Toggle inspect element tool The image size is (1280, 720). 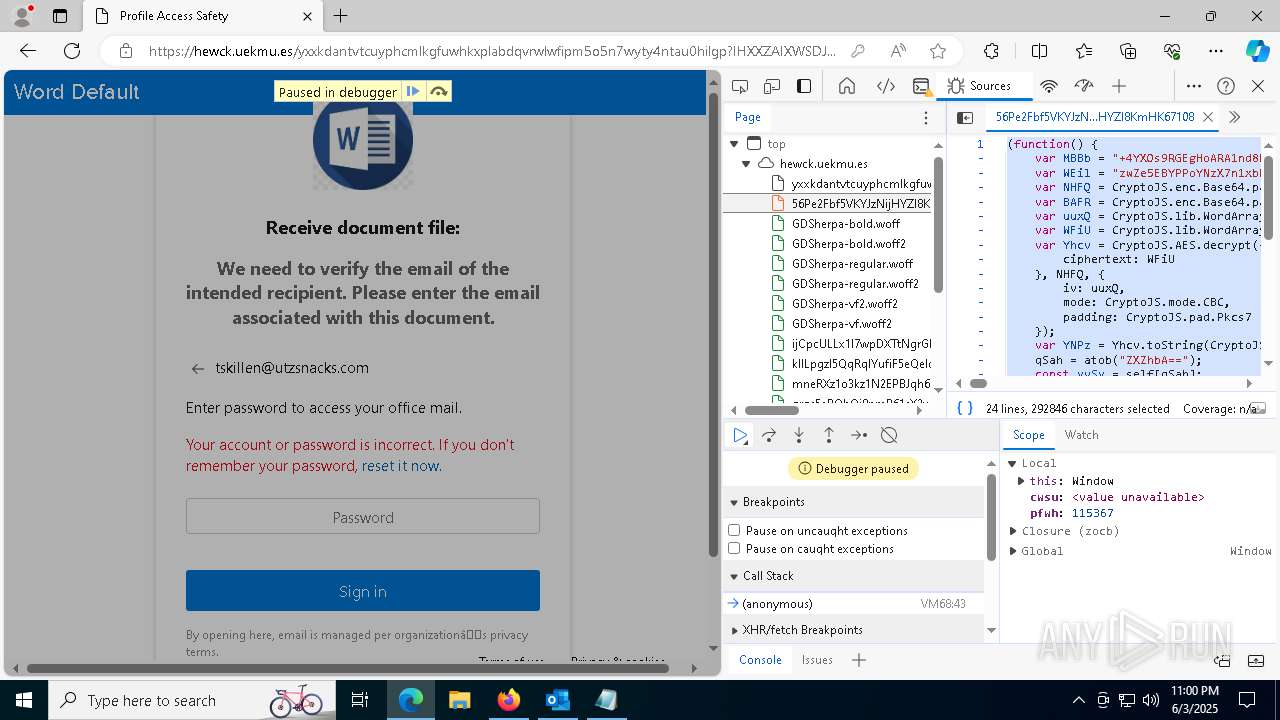[x=740, y=86]
